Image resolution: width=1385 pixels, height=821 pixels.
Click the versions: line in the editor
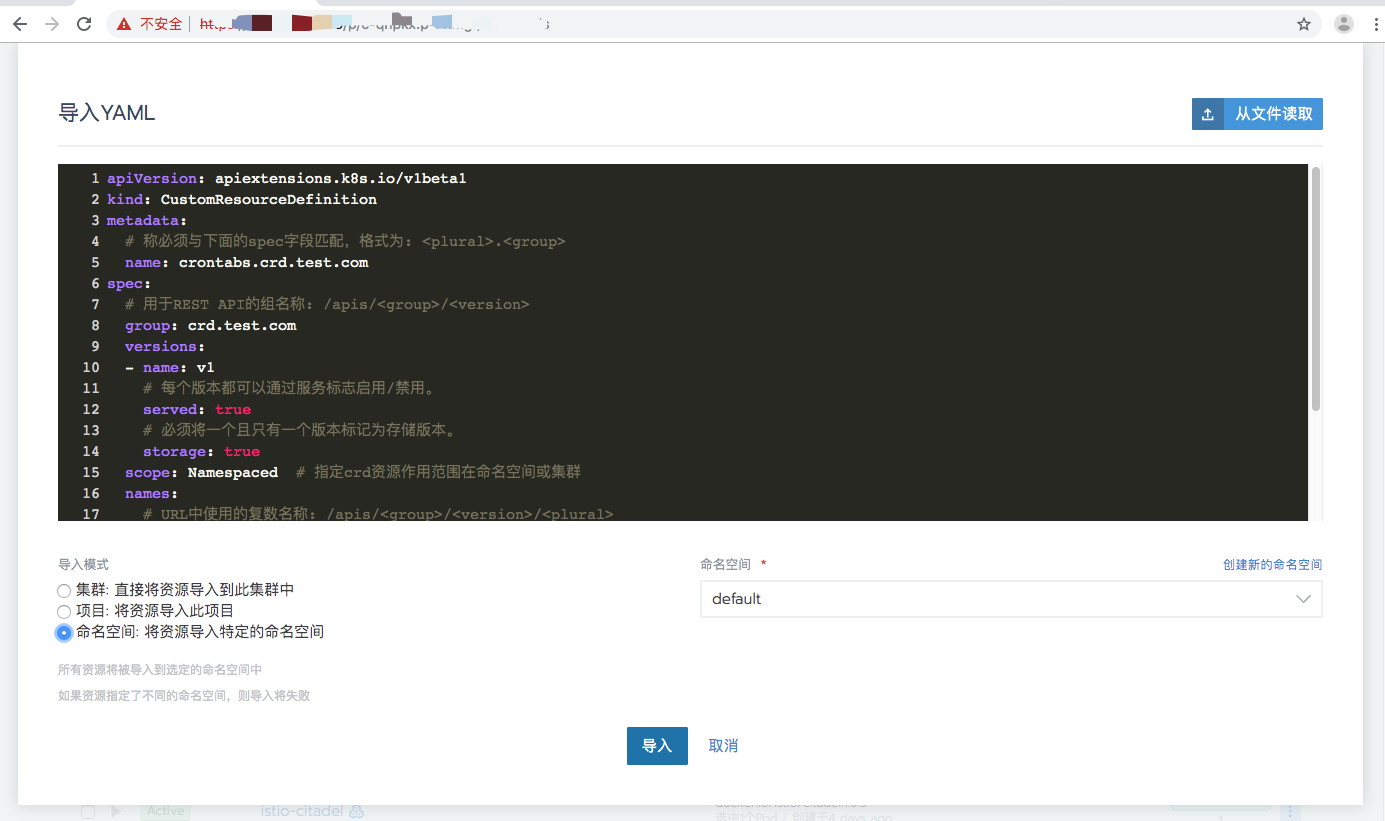pos(165,346)
